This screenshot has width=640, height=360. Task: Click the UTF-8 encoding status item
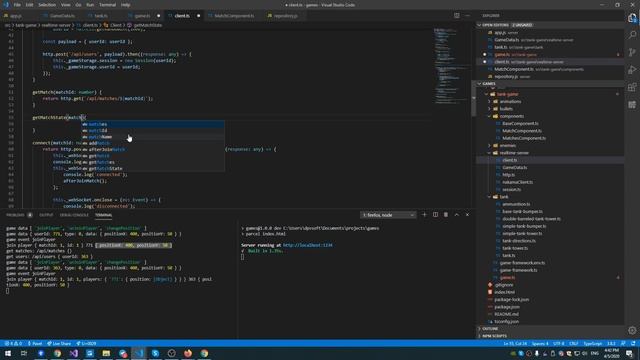click(x=559, y=344)
